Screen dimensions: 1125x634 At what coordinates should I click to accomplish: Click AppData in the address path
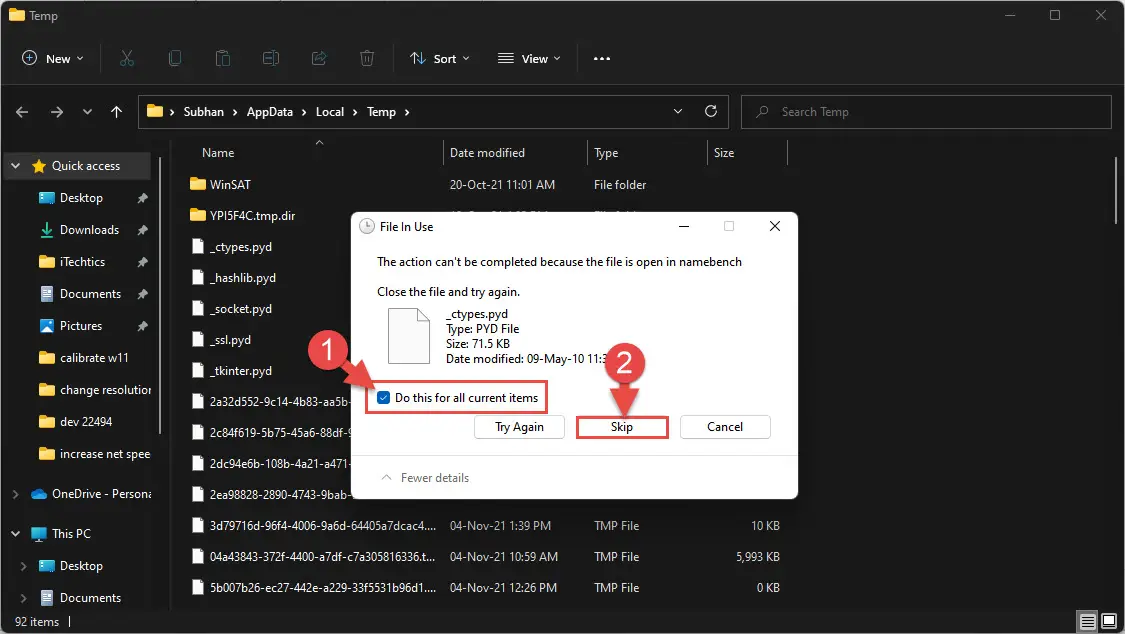(270, 112)
